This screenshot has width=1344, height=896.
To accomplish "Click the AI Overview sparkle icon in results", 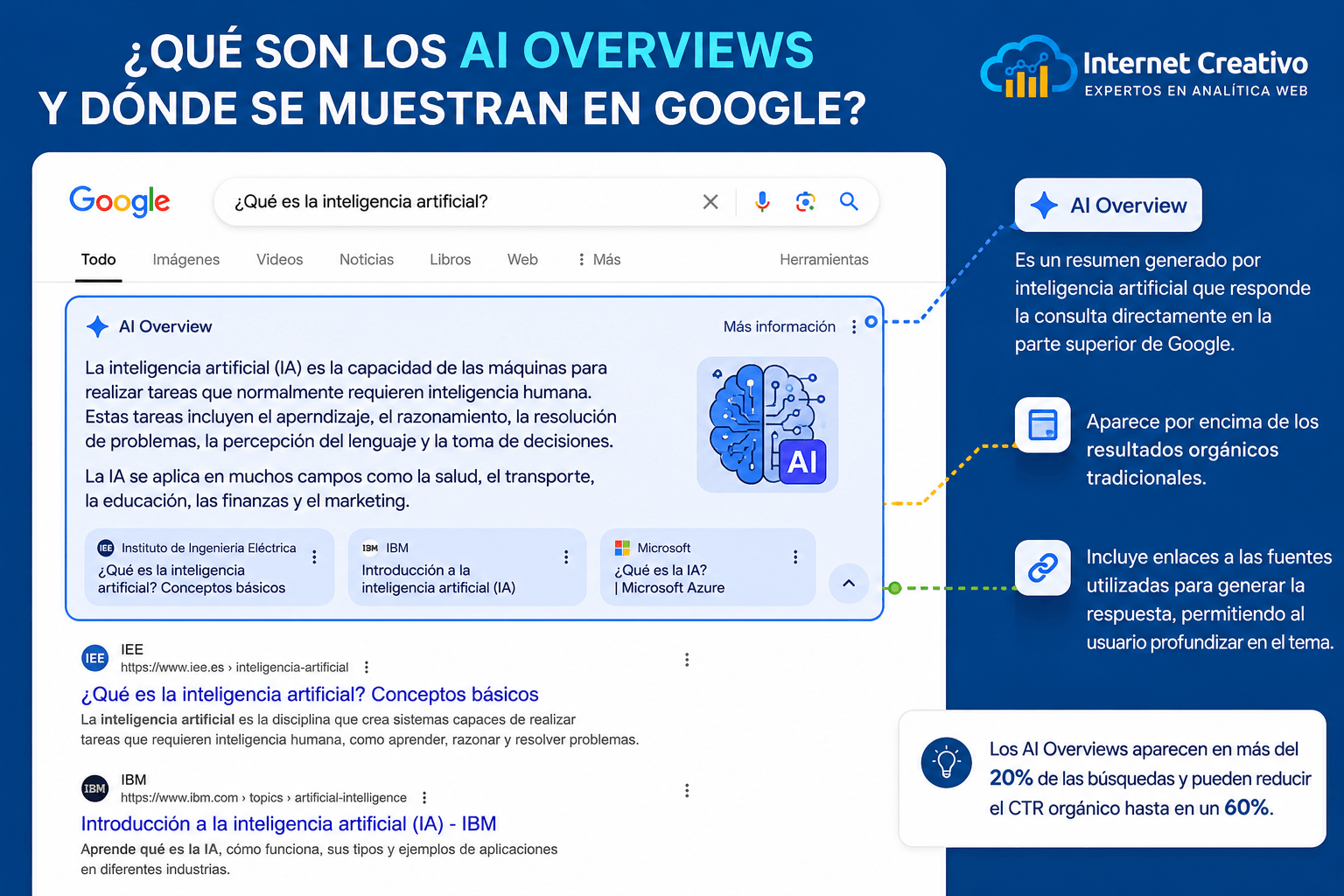I will [97, 326].
